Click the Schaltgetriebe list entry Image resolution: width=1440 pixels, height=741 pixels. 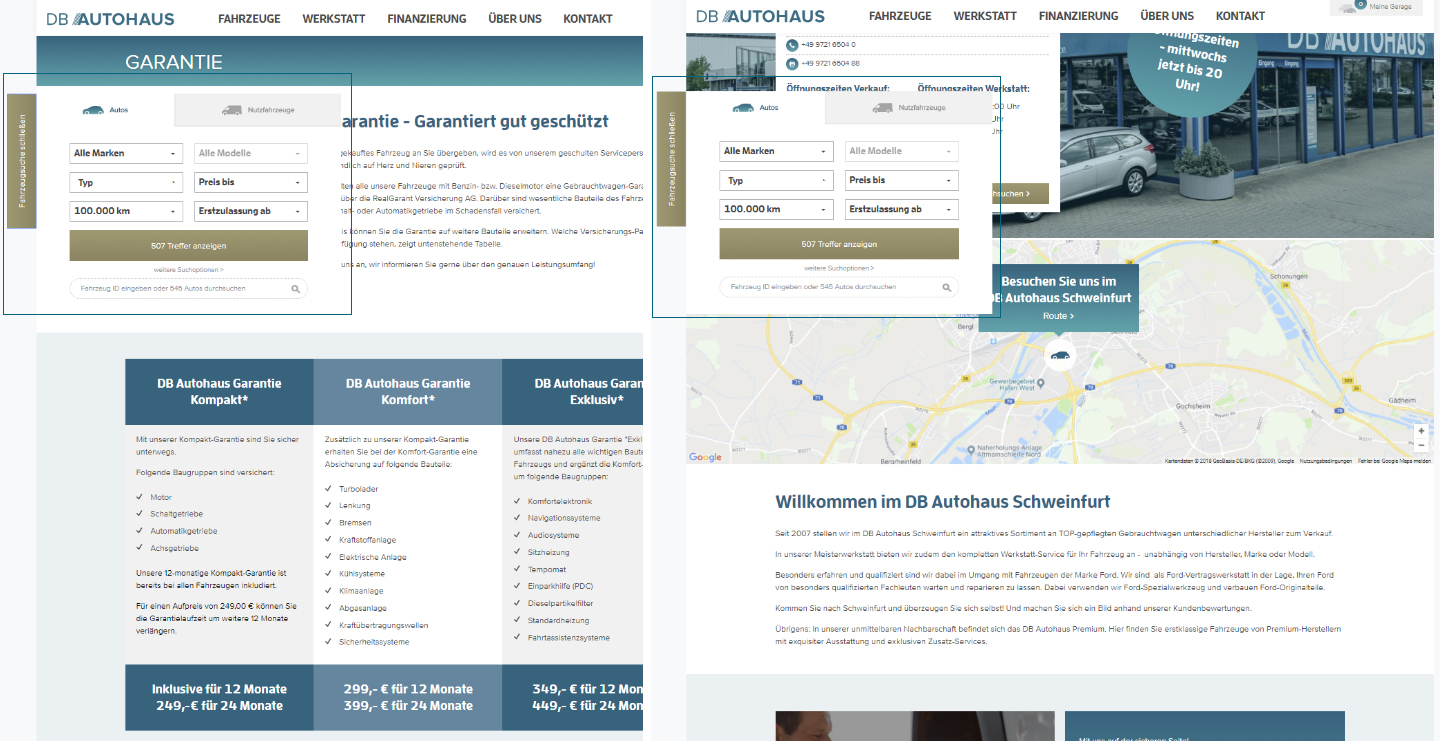coord(175,514)
